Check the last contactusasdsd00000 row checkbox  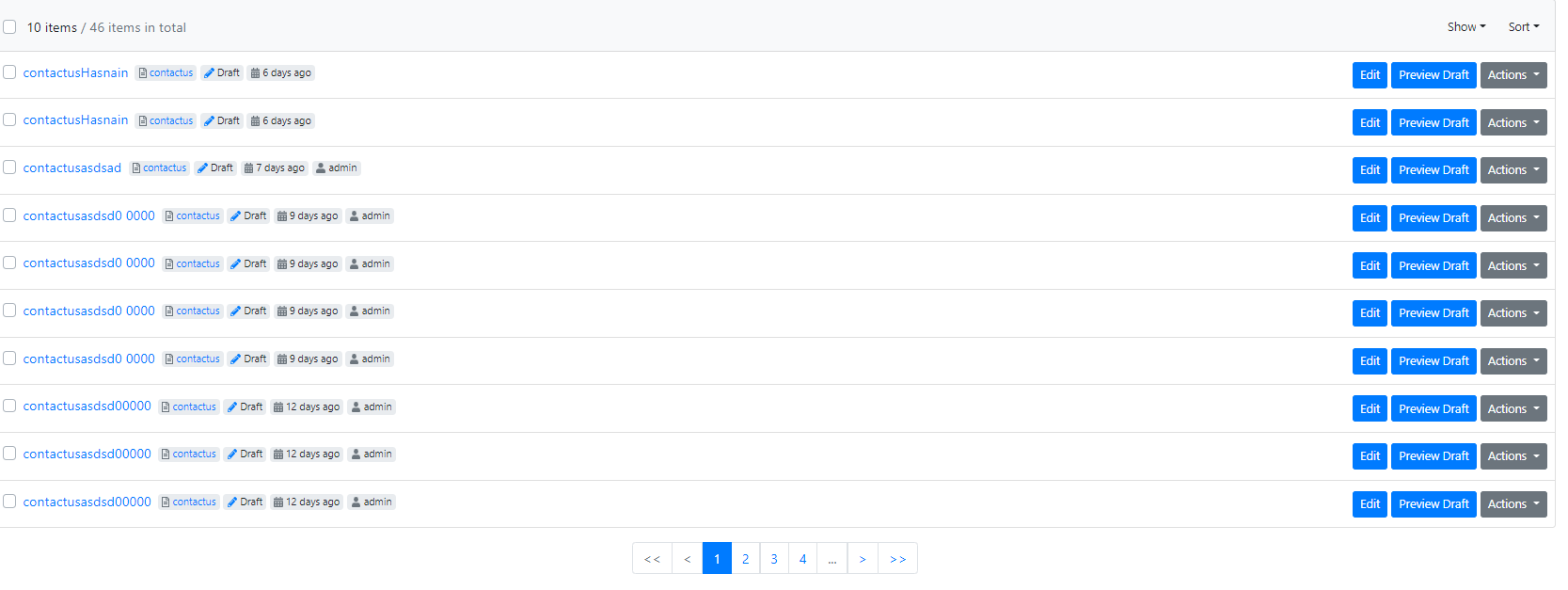coord(9,502)
